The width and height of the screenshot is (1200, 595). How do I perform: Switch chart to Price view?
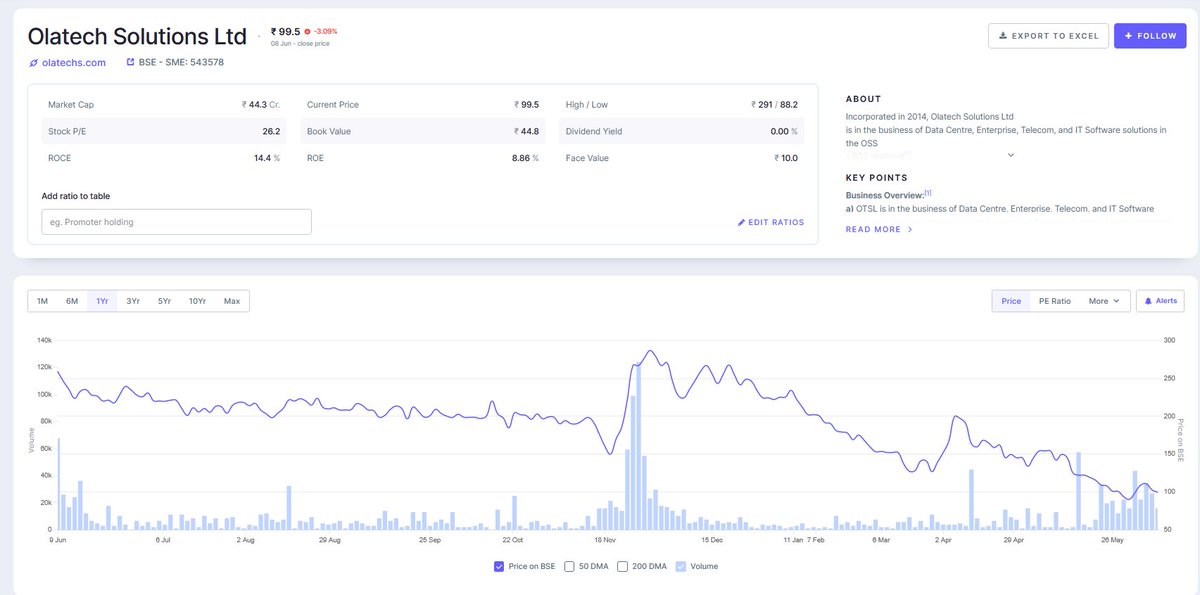tap(1011, 301)
